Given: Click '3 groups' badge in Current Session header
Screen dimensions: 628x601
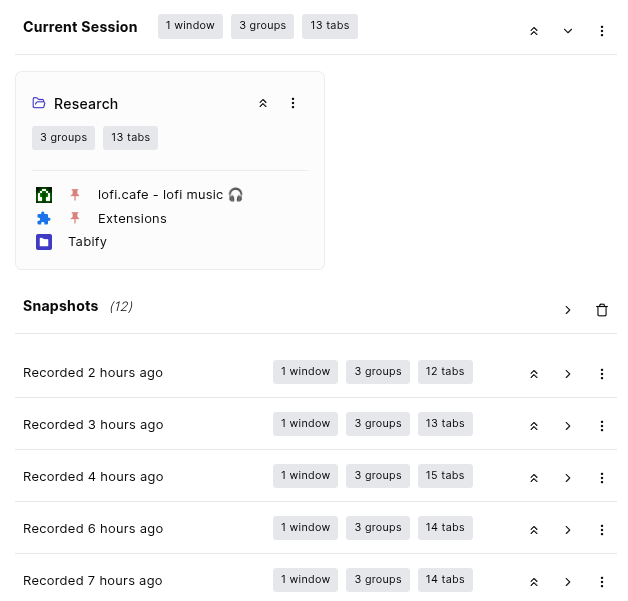Looking at the screenshot, I should point(262,26).
